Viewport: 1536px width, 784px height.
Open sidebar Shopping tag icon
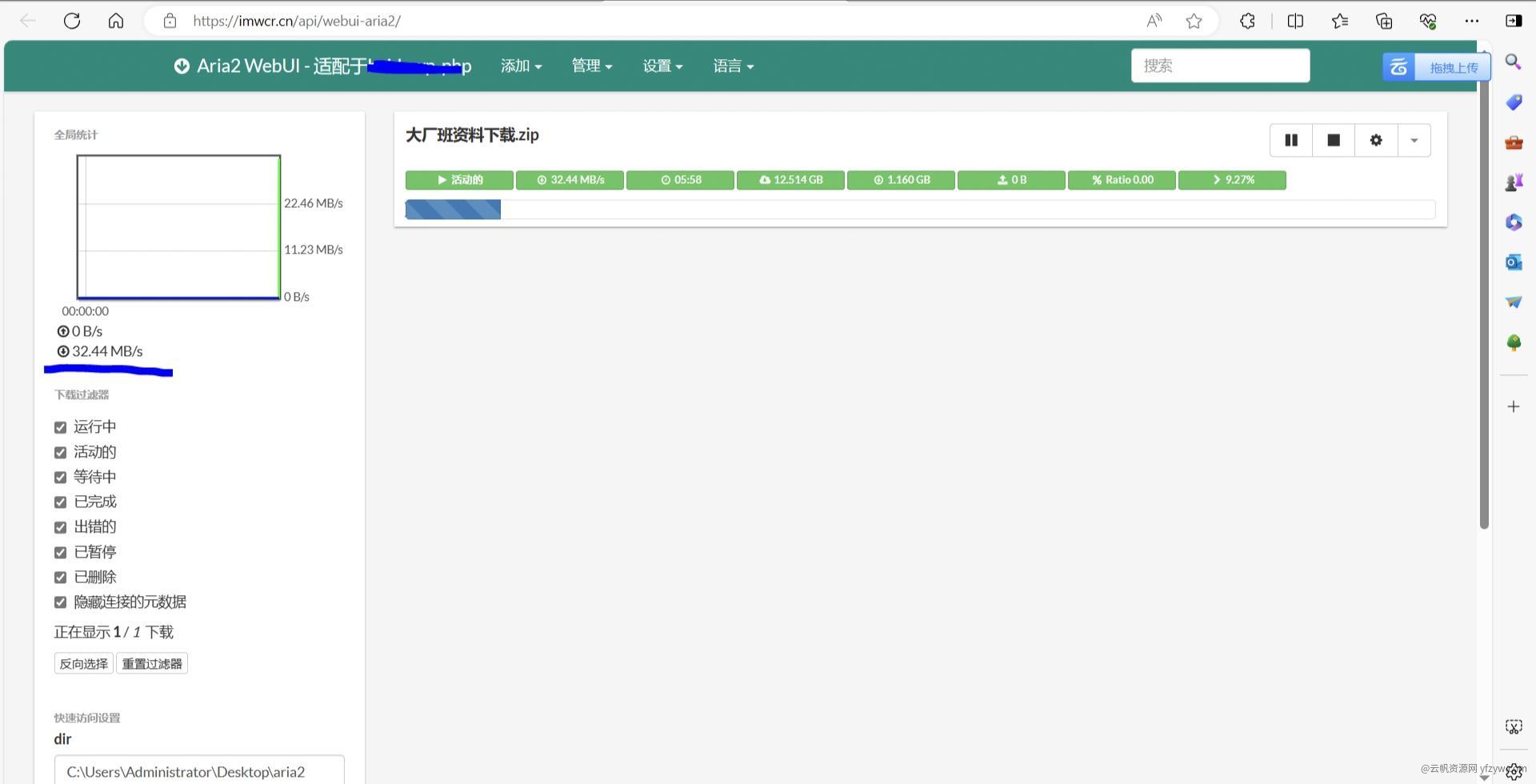pyautogui.click(x=1514, y=102)
